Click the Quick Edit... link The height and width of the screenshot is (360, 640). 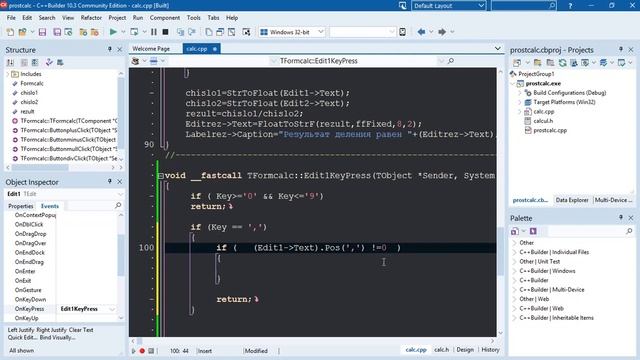point(23,338)
